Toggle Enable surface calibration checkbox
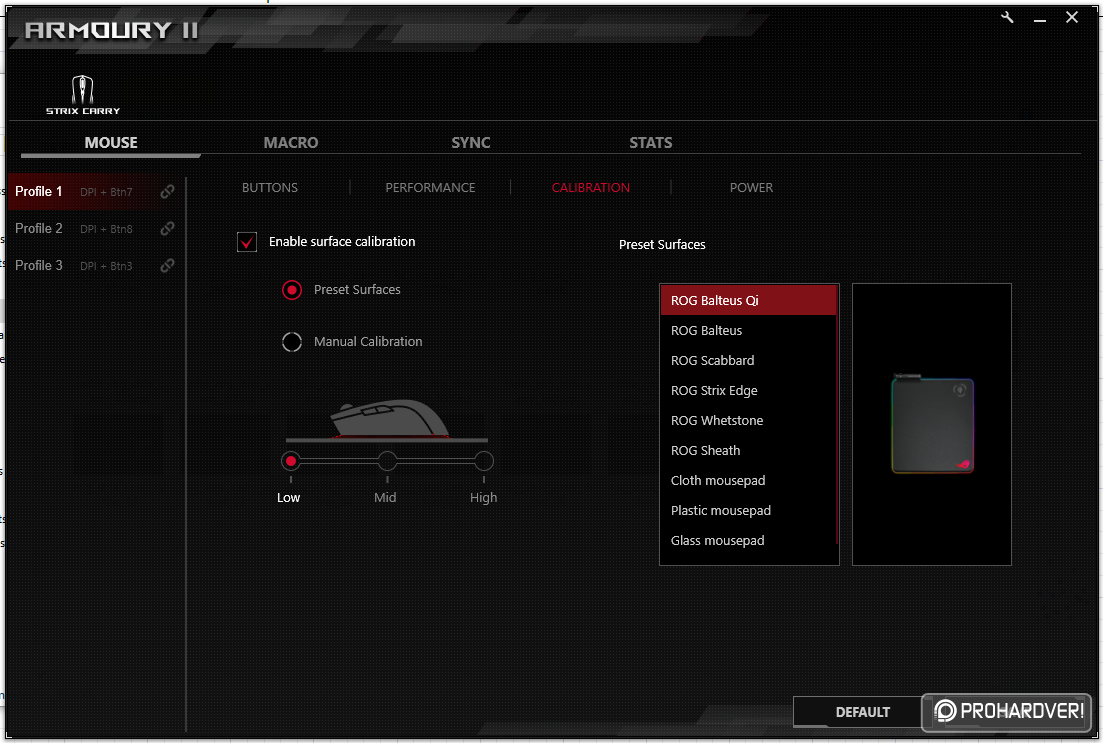 coord(247,242)
